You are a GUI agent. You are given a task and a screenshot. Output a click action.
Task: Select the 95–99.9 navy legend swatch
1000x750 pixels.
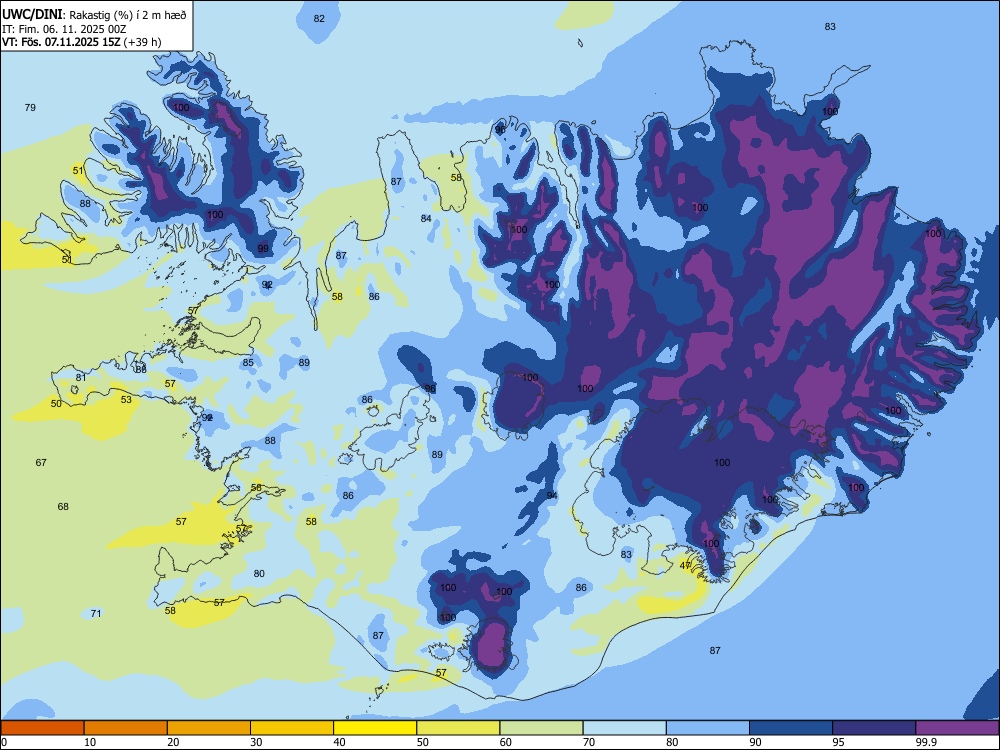tap(874, 728)
